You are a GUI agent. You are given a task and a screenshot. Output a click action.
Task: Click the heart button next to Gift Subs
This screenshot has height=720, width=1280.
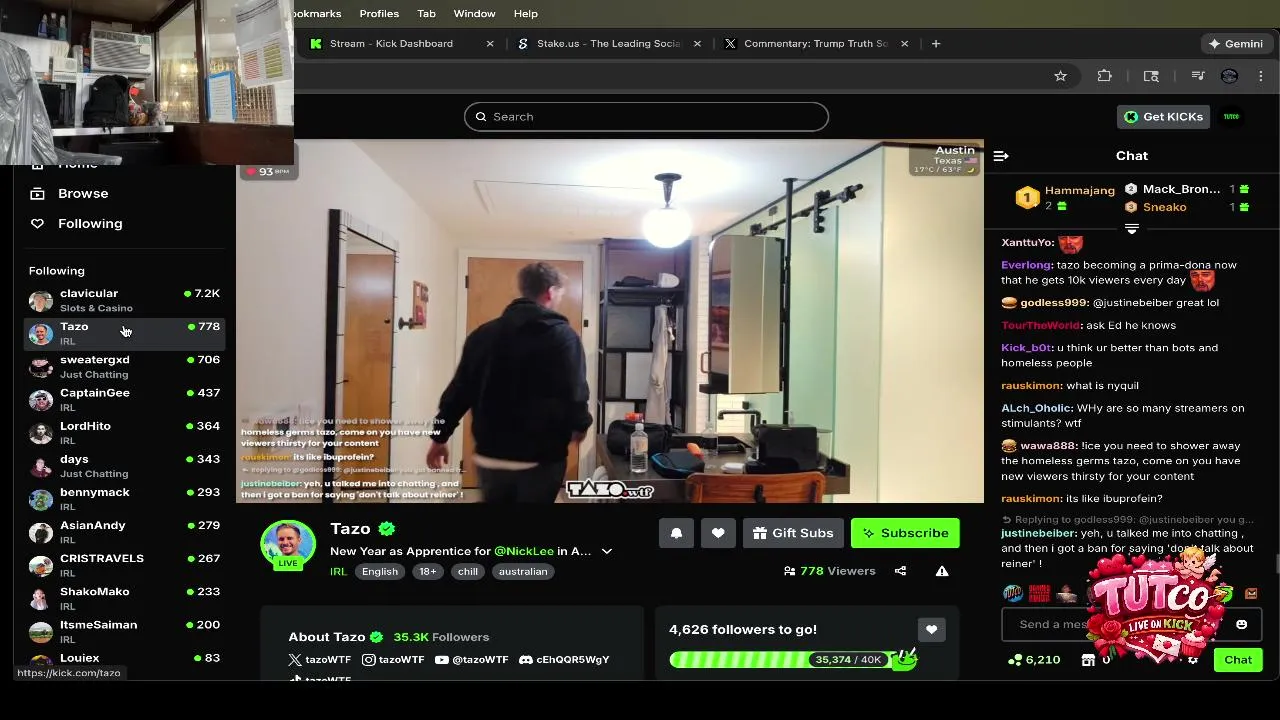718,533
